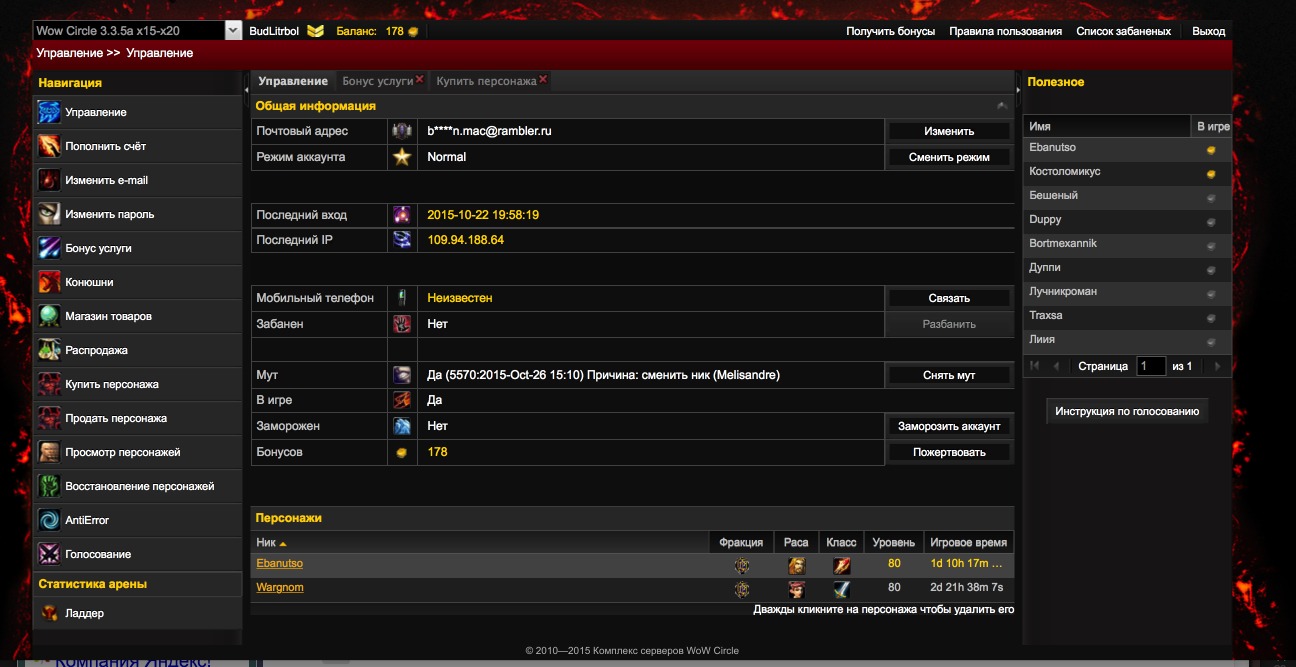Open Список забаненых in top menu

tap(1123, 31)
